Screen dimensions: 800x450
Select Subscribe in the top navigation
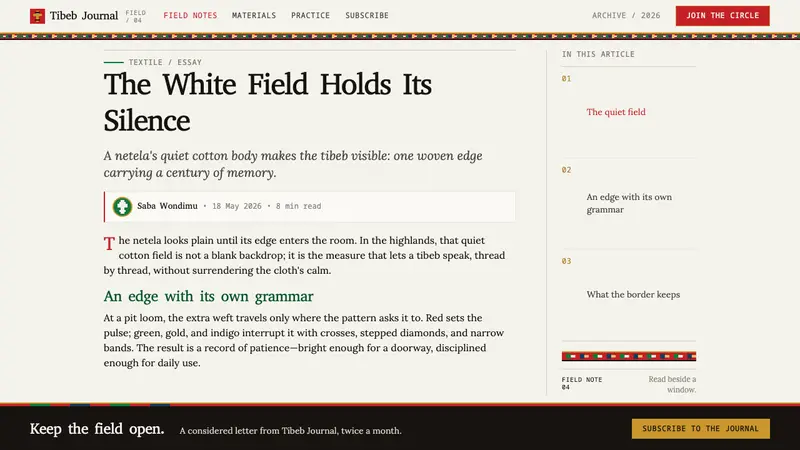(367, 15)
